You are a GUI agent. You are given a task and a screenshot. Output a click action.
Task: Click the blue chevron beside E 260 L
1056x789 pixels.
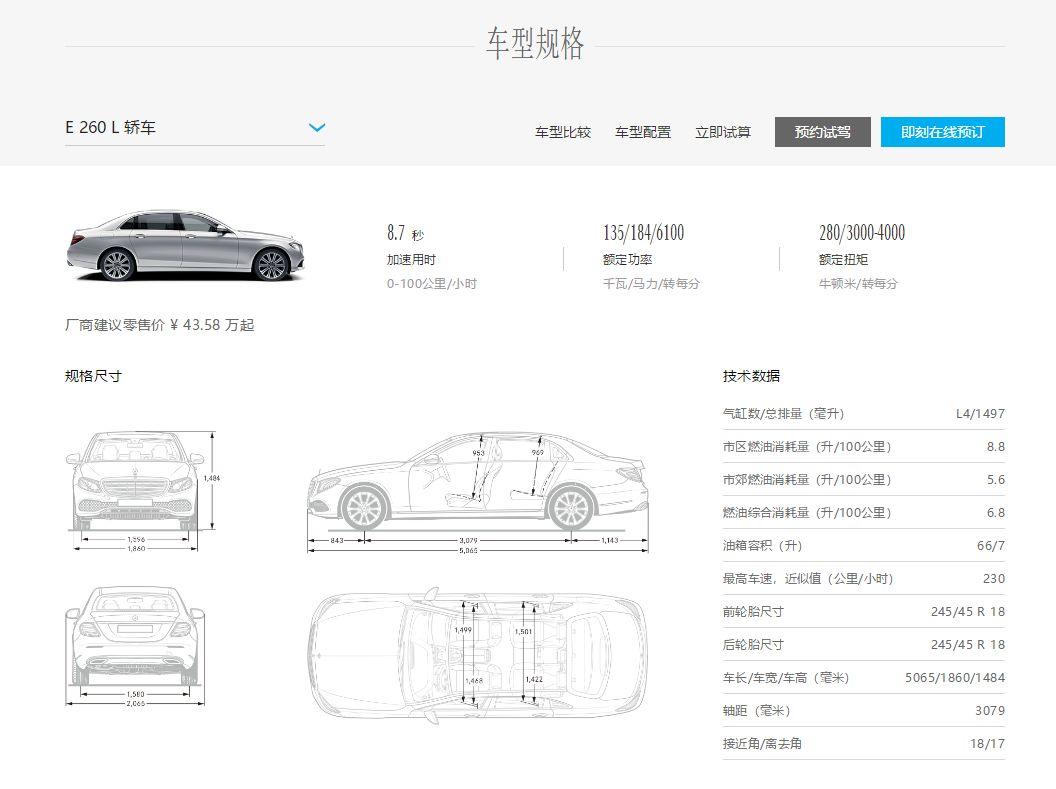(x=317, y=128)
